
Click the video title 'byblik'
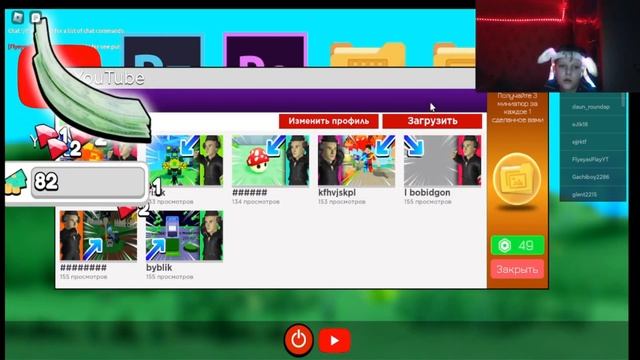(159, 267)
